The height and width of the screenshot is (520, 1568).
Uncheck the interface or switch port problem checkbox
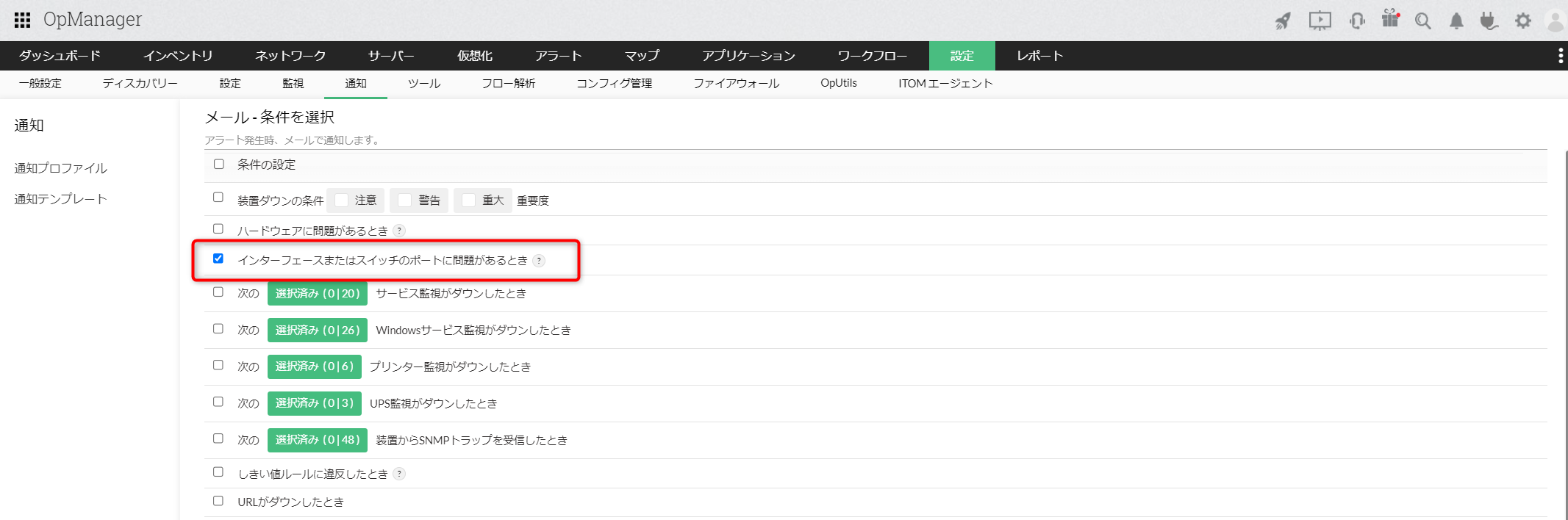click(x=218, y=259)
